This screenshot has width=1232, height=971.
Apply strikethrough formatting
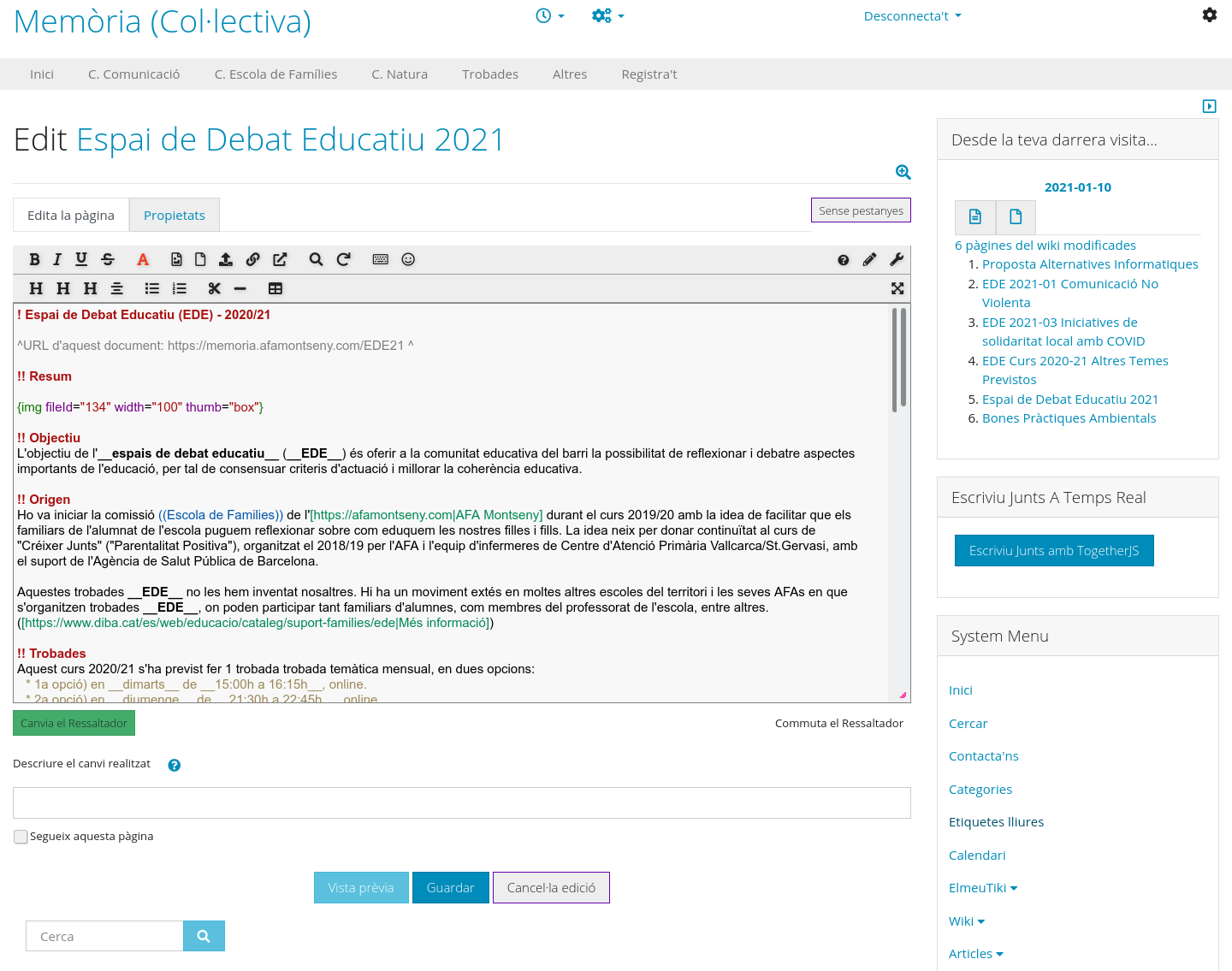(108, 259)
